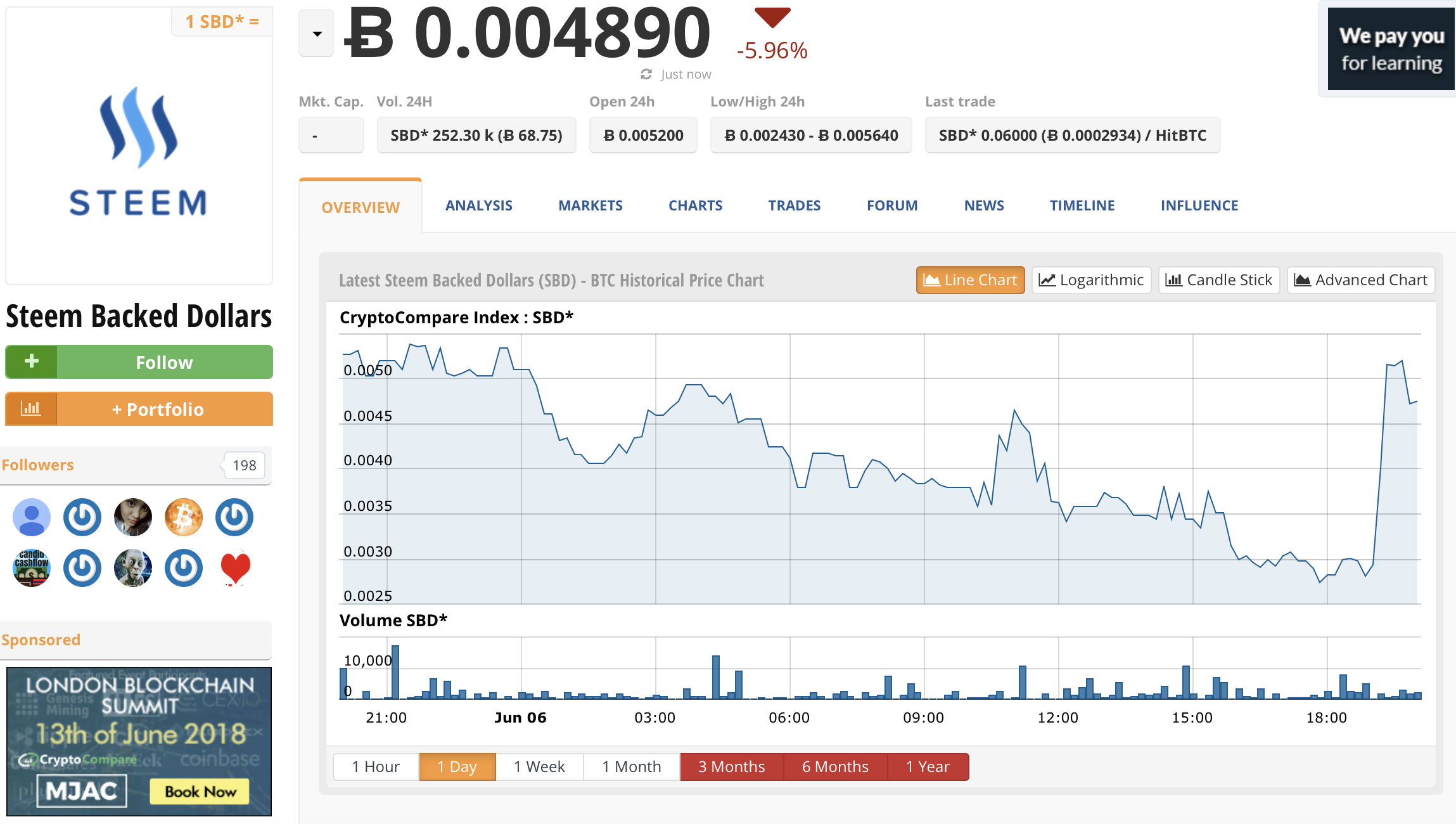The image size is (1456, 824).
Task: Click the trend-line icon on Logarithmic button
Action: pyautogui.click(x=1047, y=280)
